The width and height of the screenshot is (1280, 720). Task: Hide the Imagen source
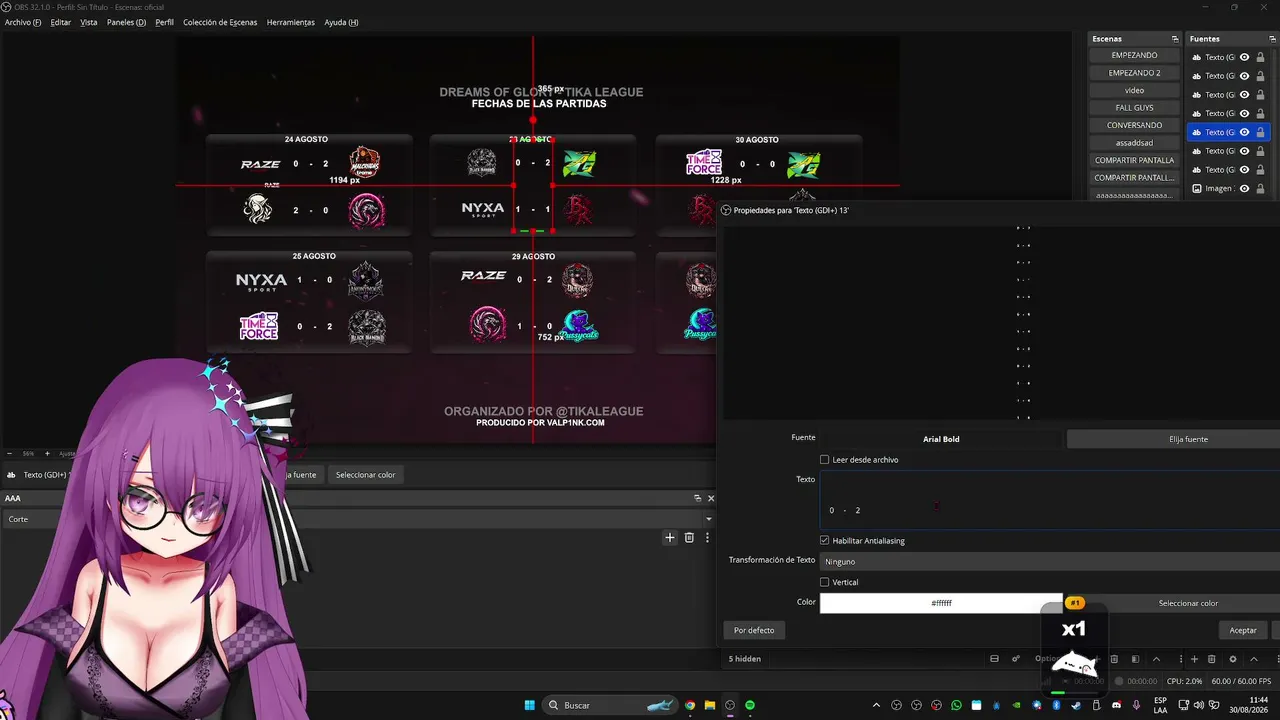pyautogui.click(x=1245, y=188)
